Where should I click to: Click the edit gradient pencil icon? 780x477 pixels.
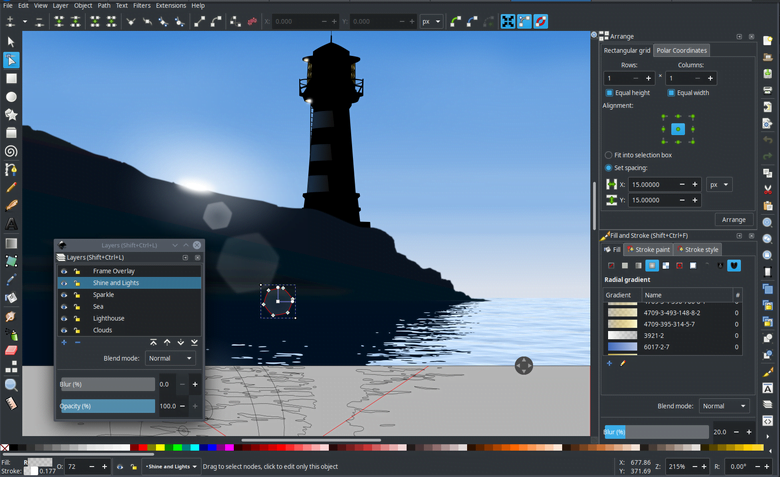coord(622,363)
